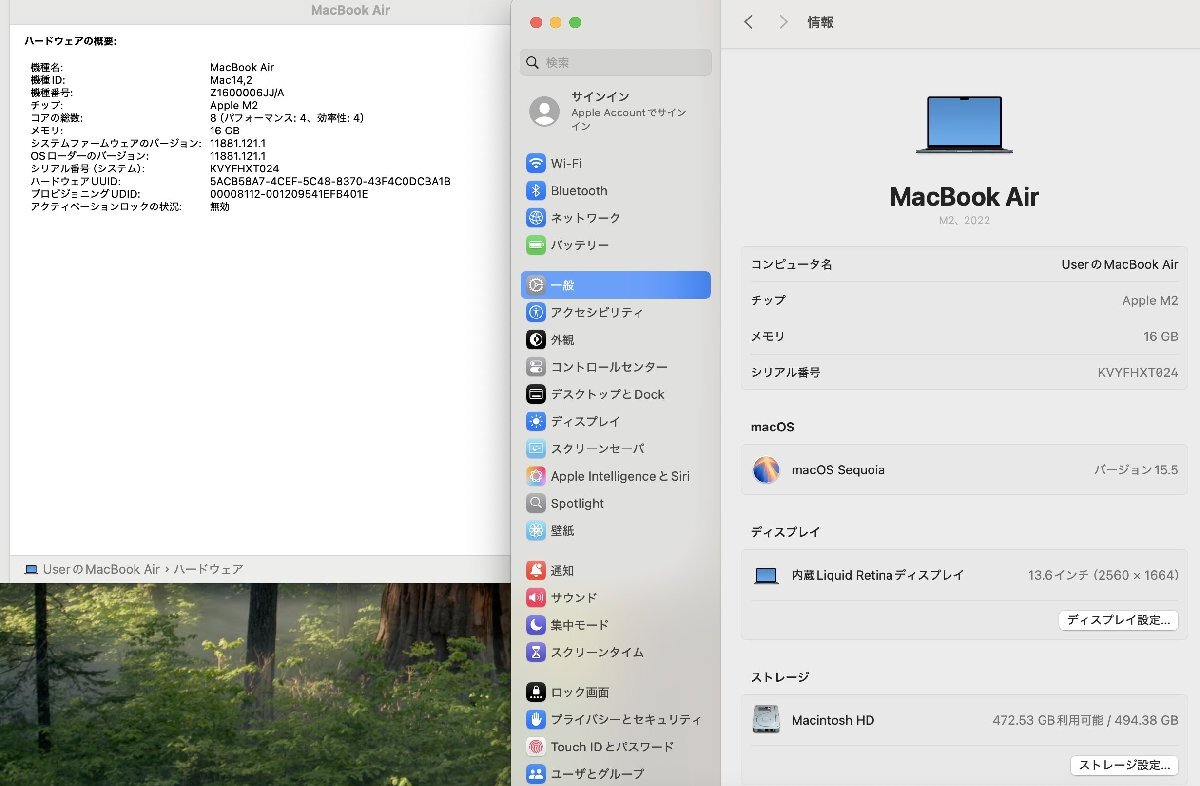Open the コントロールセンター icon
The width and height of the screenshot is (1200, 786).
tap(536, 367)
